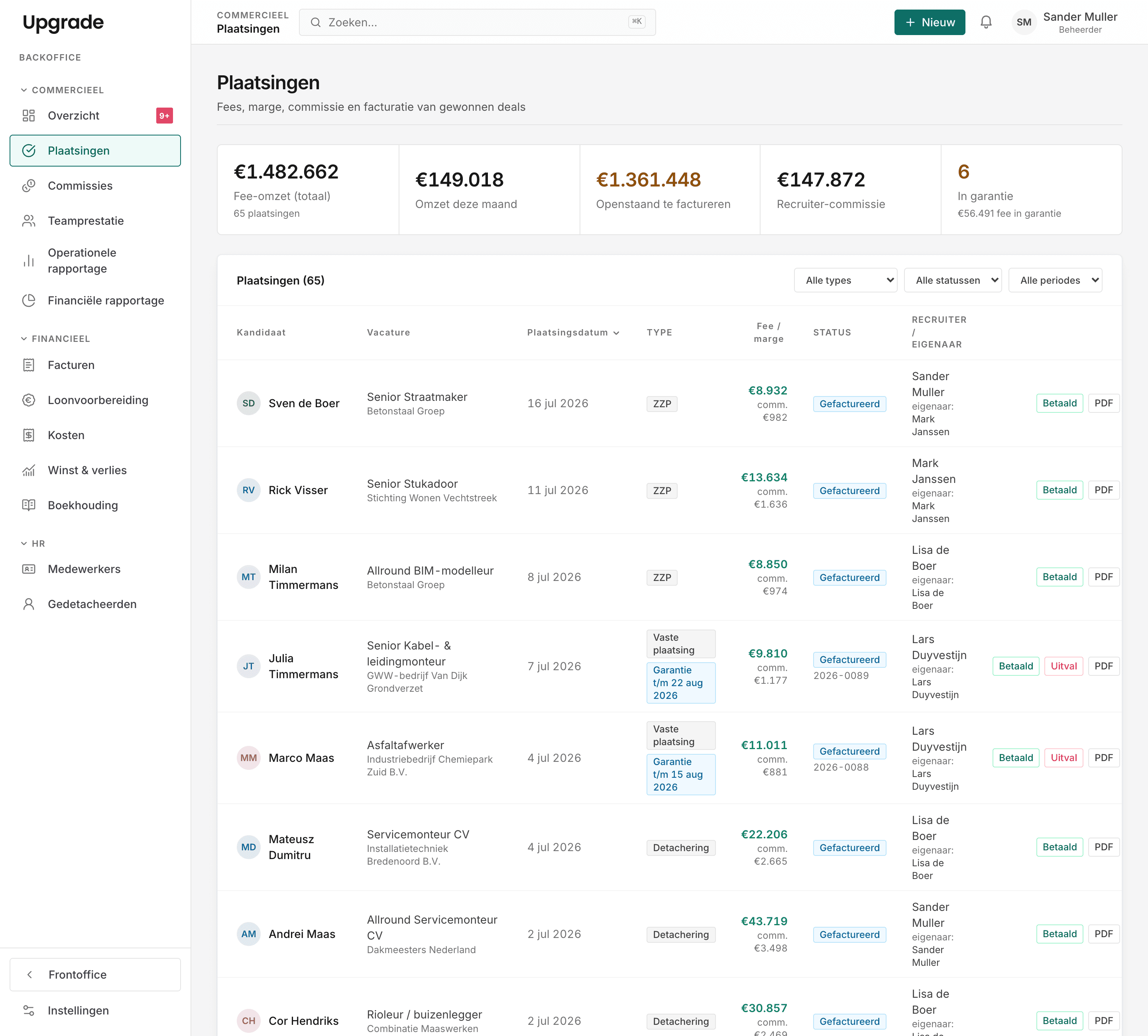
Task: Click the Frontoffice back chevron icon
Action: (x=29, y=975)
